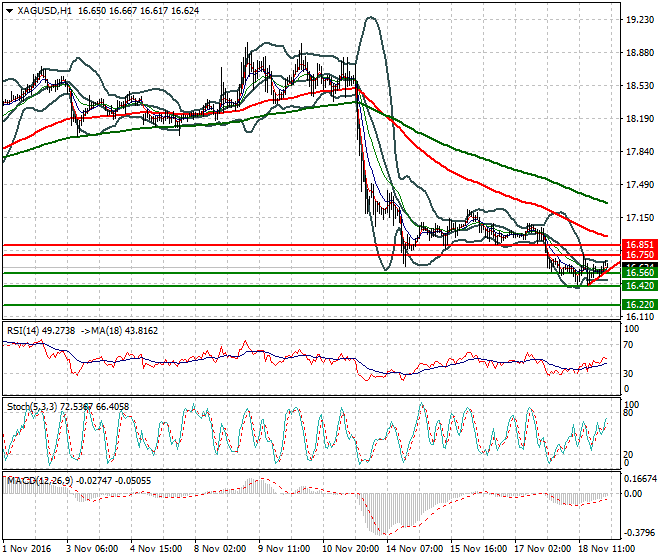This screenshot has width=660, height=560.
Task: Select the RSI 30 level label
Action: coord(628,373)
